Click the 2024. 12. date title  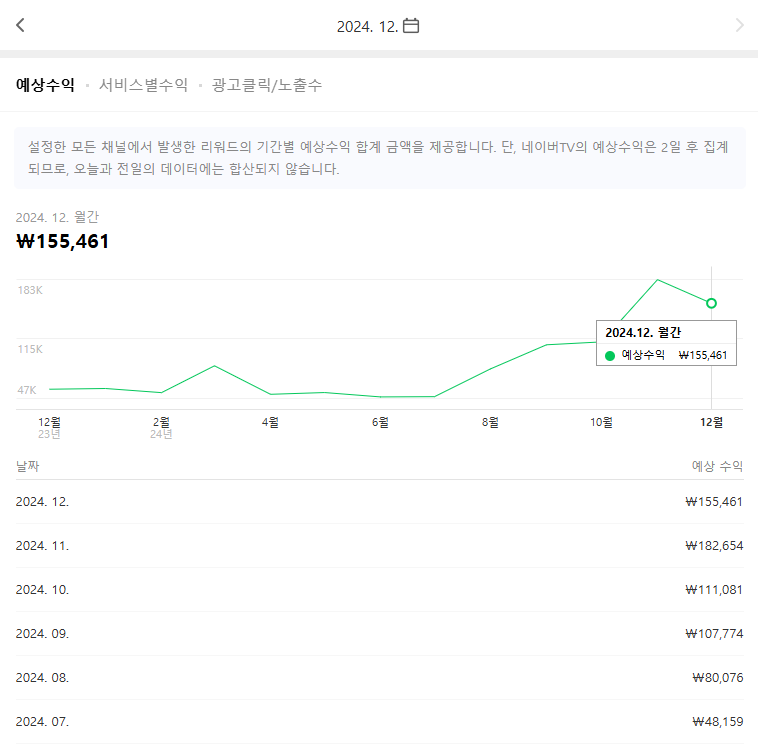[367, 27]
